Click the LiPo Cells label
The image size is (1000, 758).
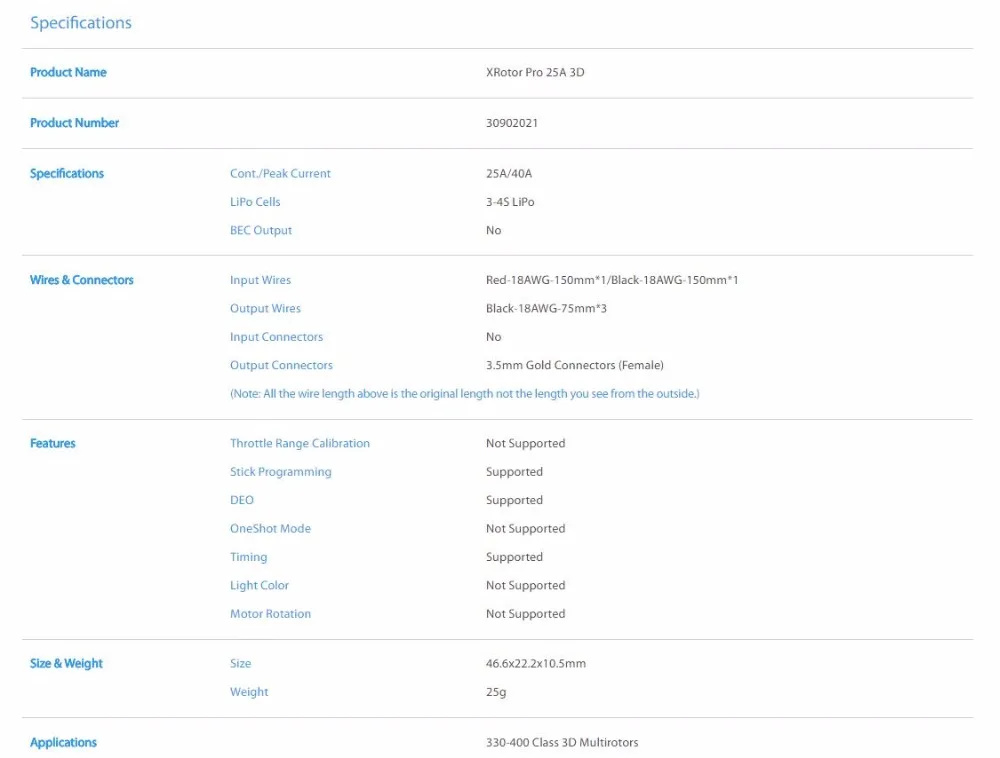pos(255,202)
